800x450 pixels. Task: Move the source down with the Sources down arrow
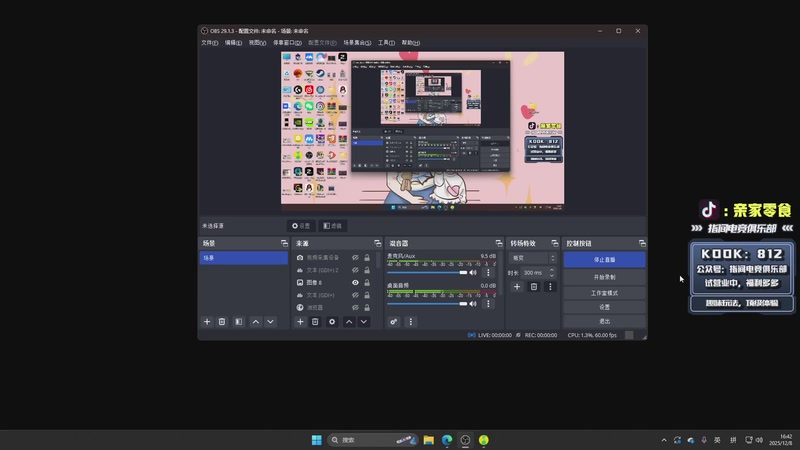tap(364, 321)
